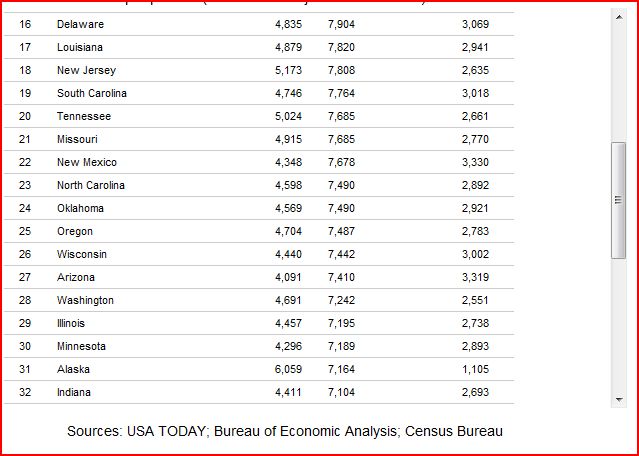Click the rank number 27 for Arizona
This screenshot has width=639, height=456.
pyautogui.click(x=25, y=277)
